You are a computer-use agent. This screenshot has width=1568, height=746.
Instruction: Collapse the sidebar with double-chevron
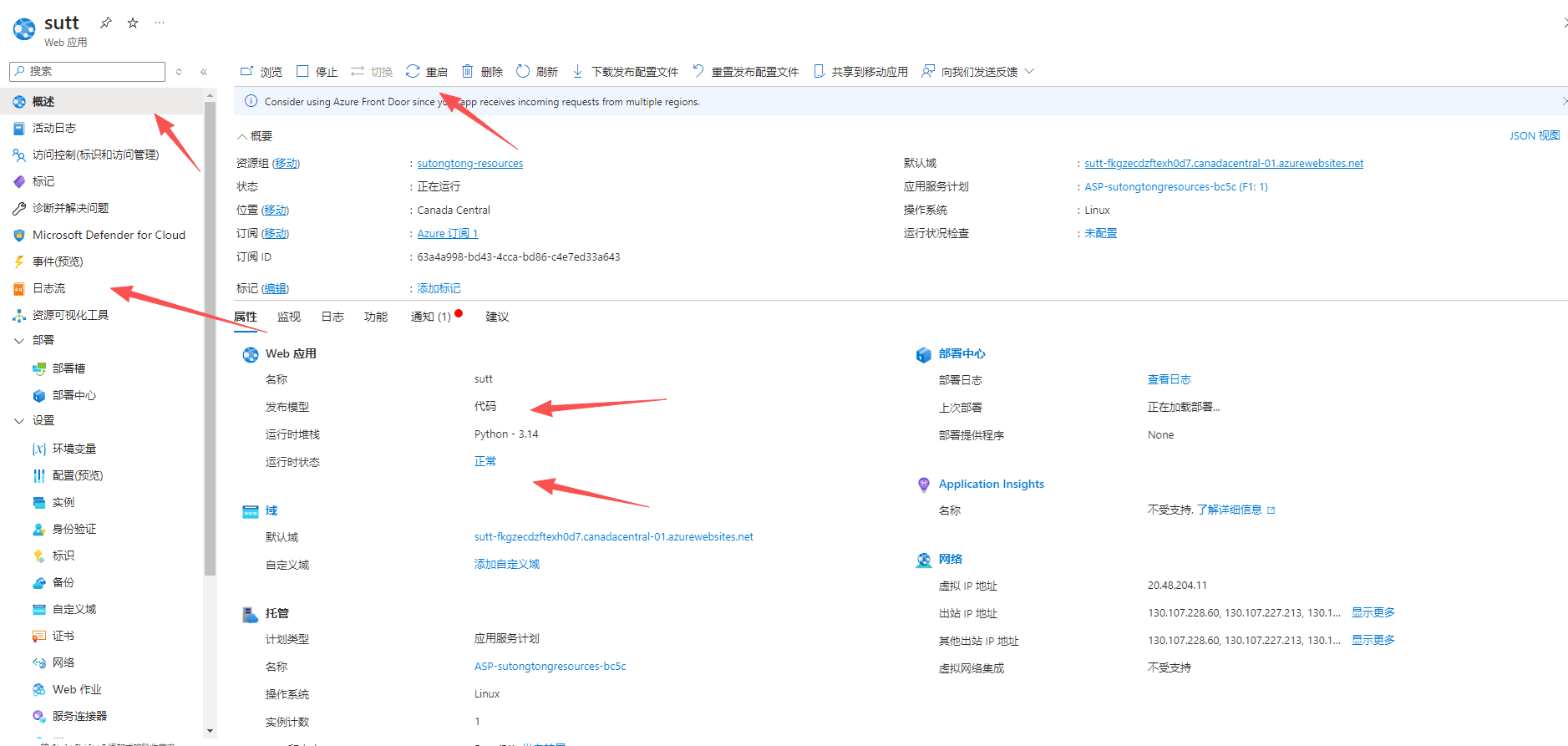coord(204,72)
